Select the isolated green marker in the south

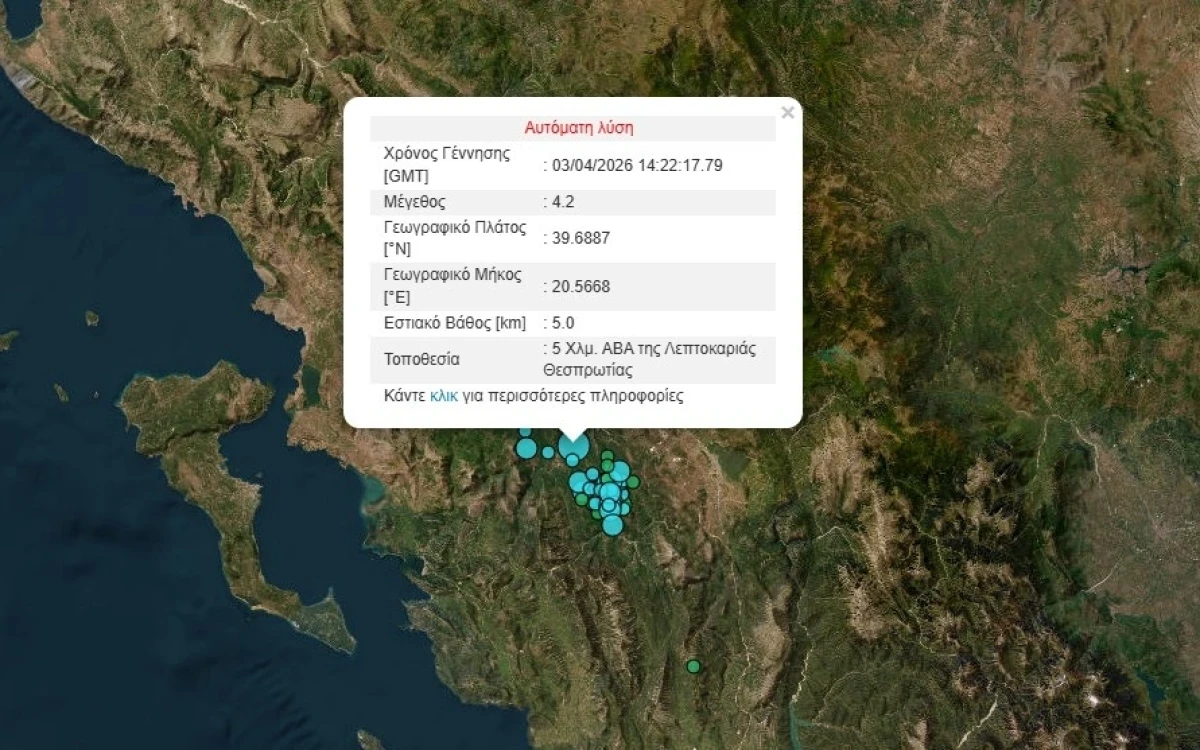[693, 666]
